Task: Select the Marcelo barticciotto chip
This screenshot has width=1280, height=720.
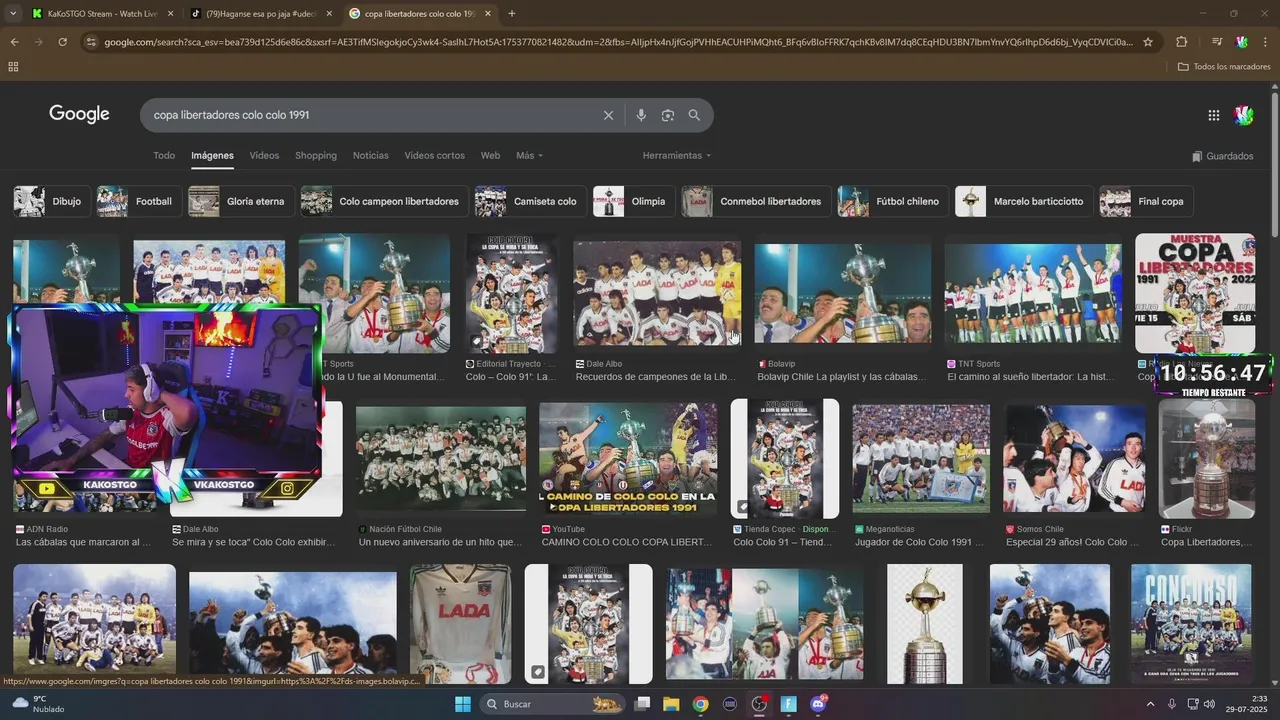Action: tap(1024, 201)
